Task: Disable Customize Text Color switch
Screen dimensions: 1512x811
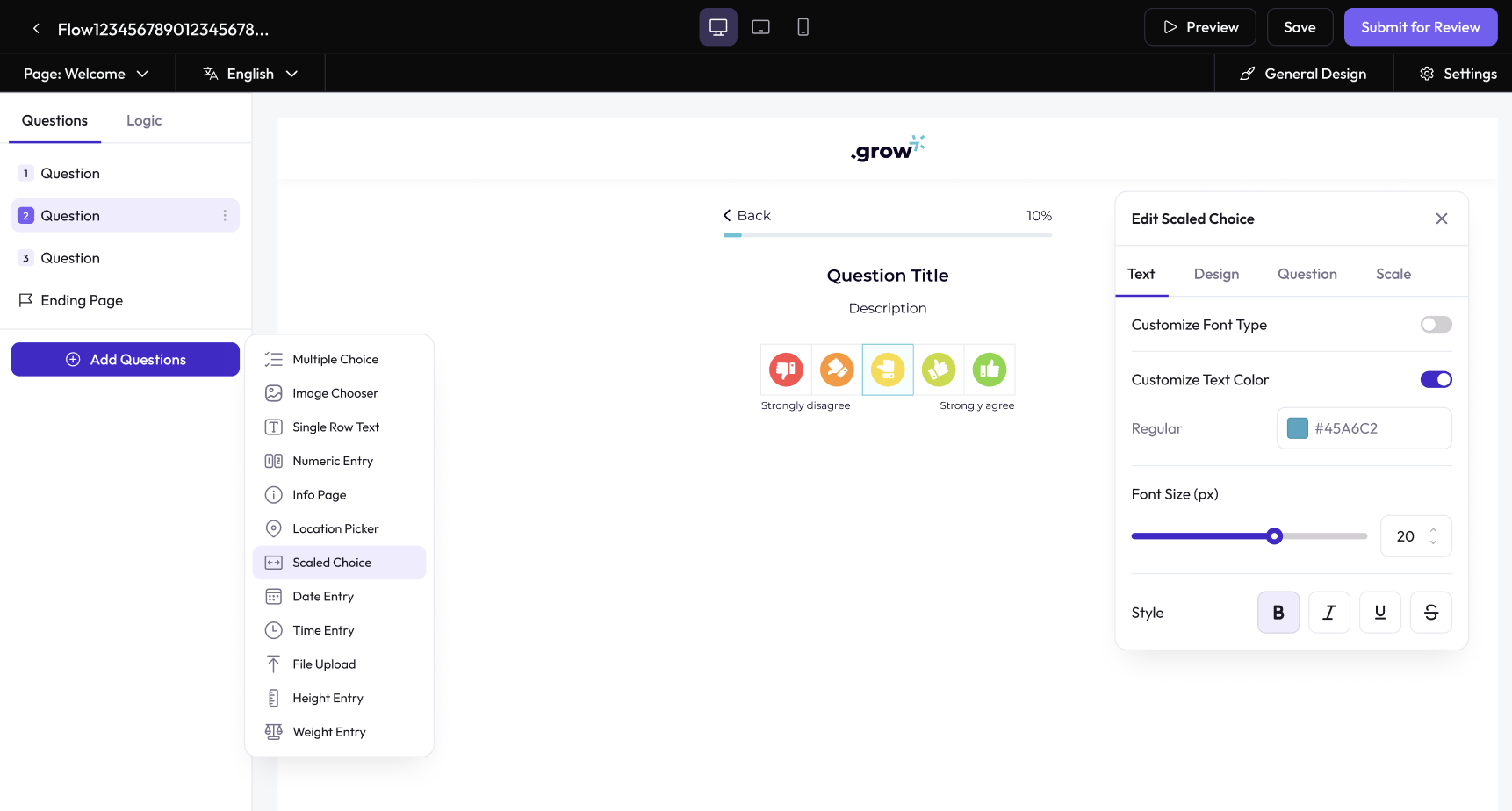Action: [x=1436, y=380]
